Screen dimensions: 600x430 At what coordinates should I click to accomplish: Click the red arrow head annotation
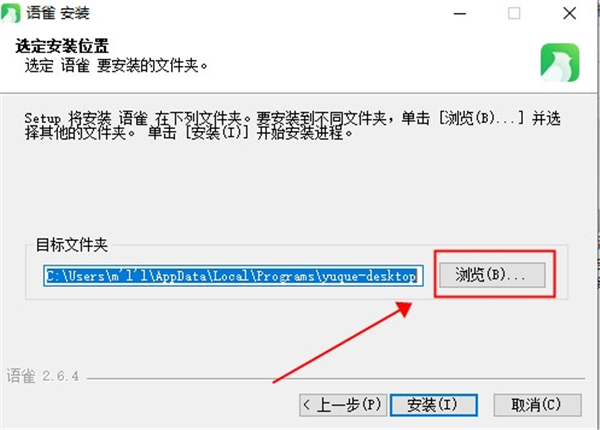(403, 309)
